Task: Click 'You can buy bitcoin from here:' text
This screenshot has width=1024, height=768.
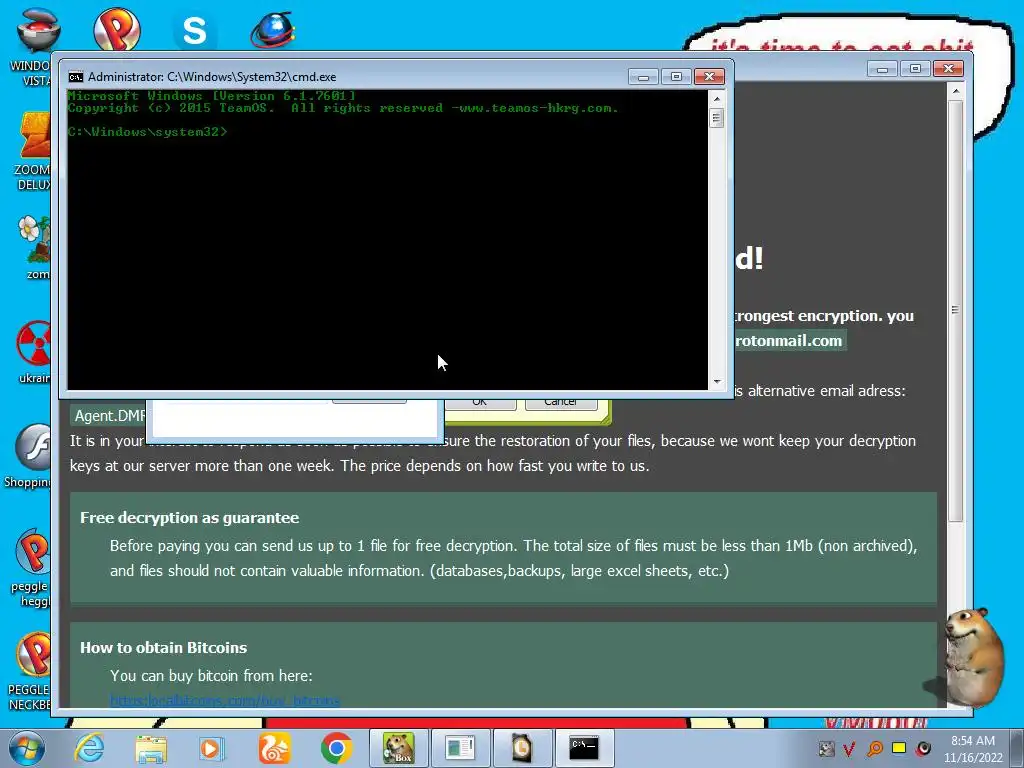Action: click(x=212, y=676)
